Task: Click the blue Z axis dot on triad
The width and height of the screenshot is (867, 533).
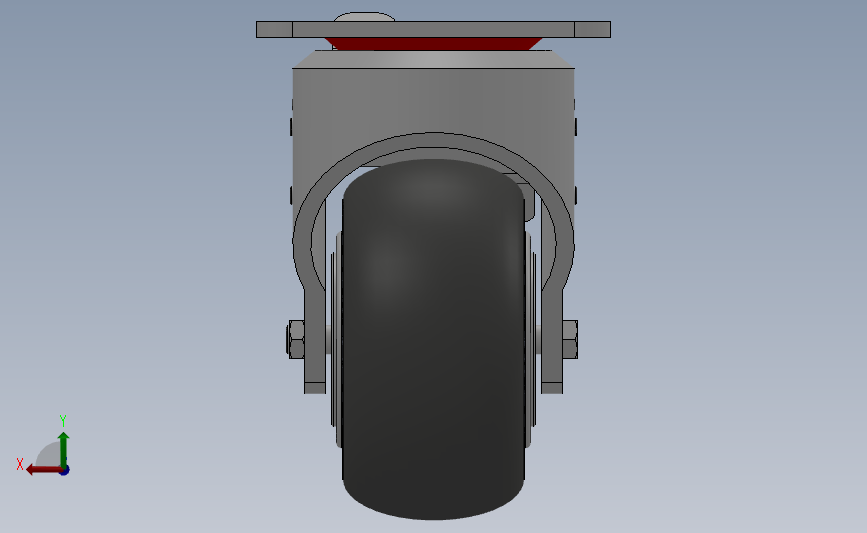Action: tap(65, 470)
